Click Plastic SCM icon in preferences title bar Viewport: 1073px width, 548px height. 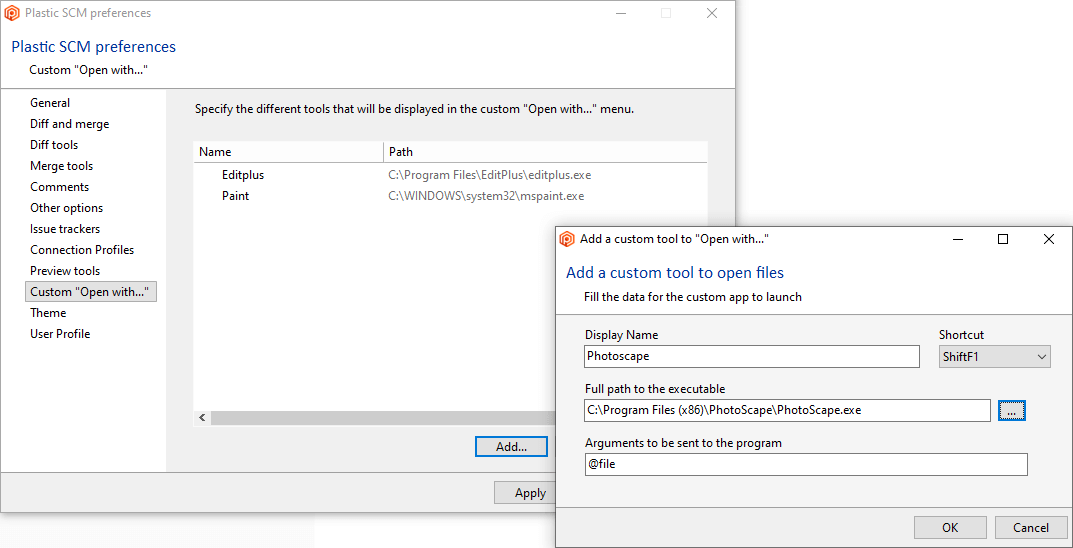[12, 13]
